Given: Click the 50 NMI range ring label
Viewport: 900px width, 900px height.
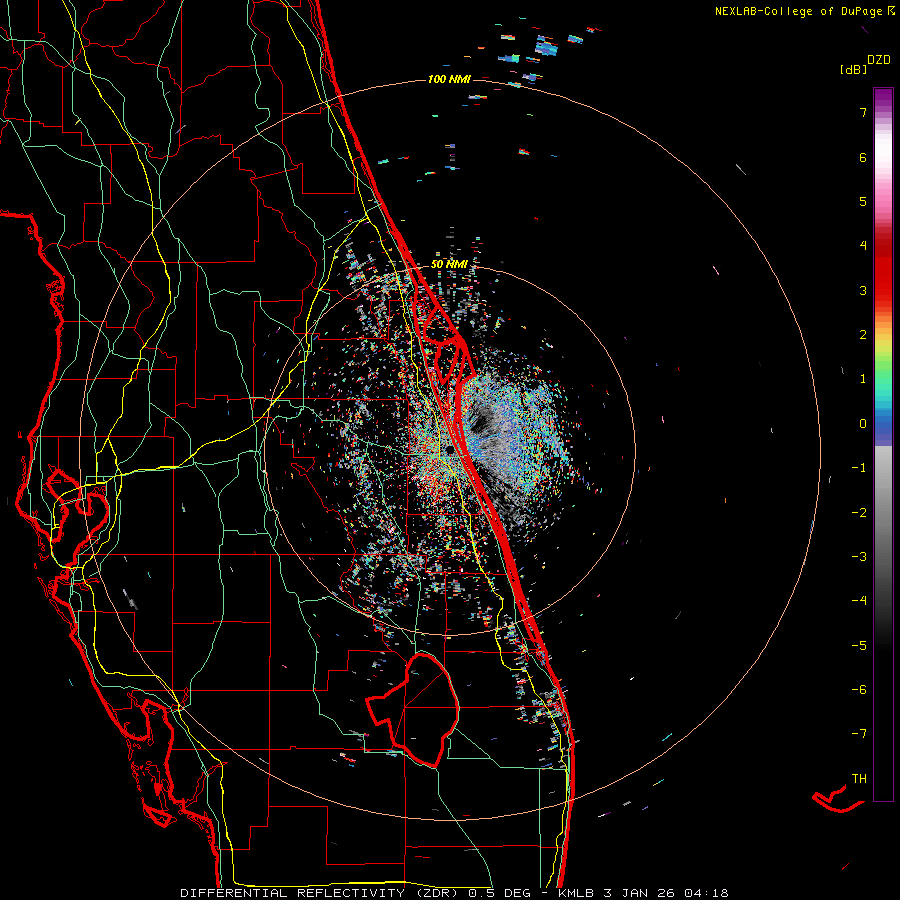Looking at the screenshot, I should click(x=449, y=264).
